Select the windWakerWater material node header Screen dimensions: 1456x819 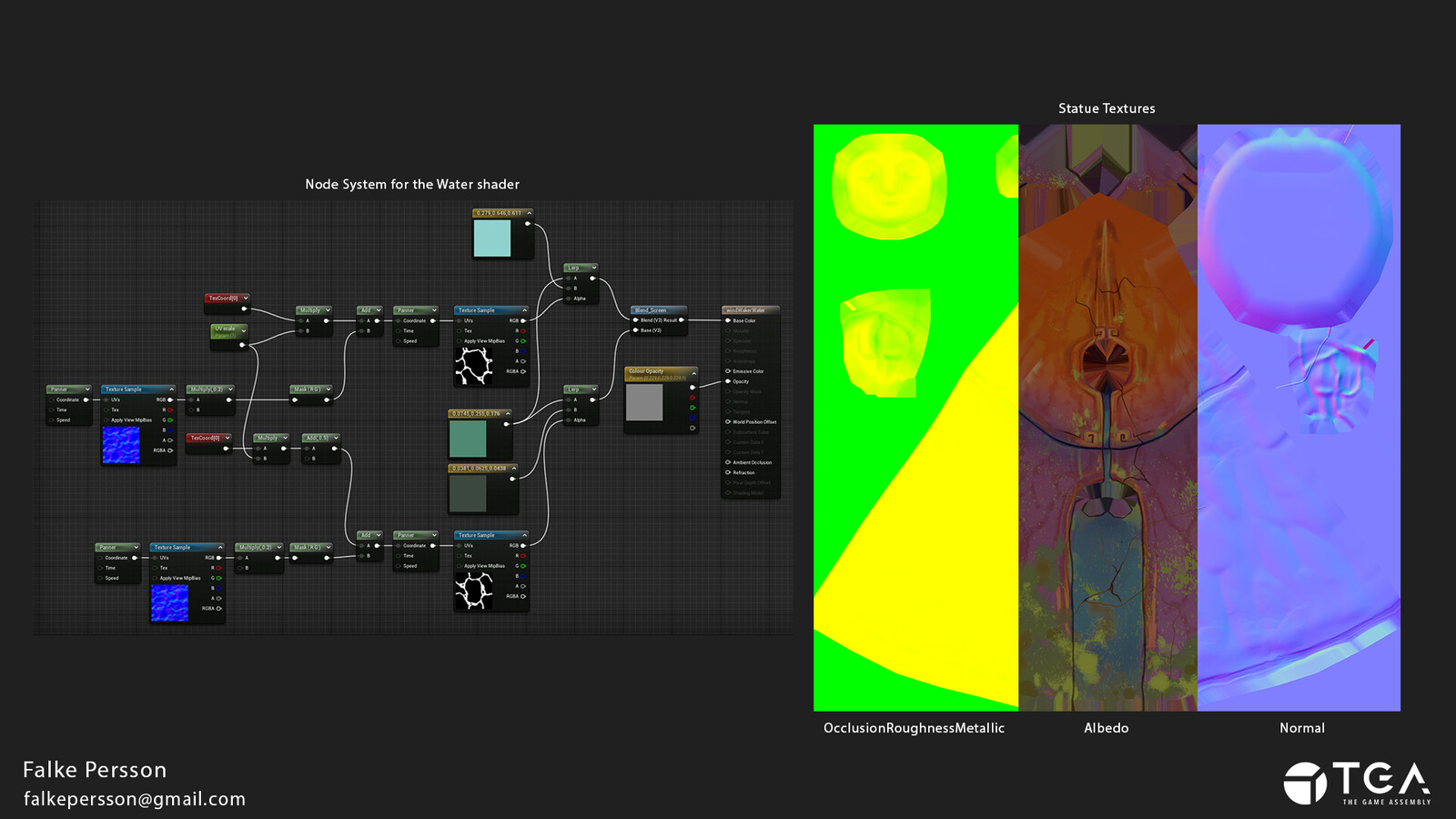pos(751,310)
